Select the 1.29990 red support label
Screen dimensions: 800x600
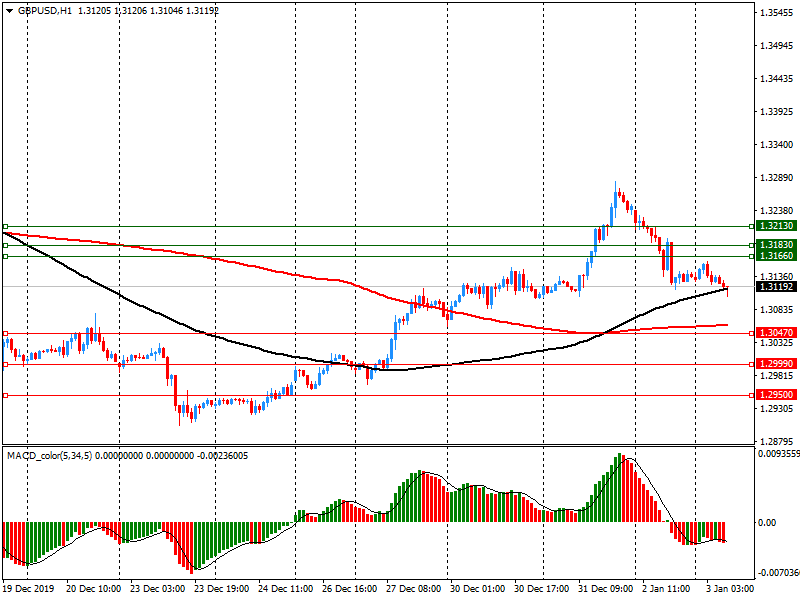point(776,364)
